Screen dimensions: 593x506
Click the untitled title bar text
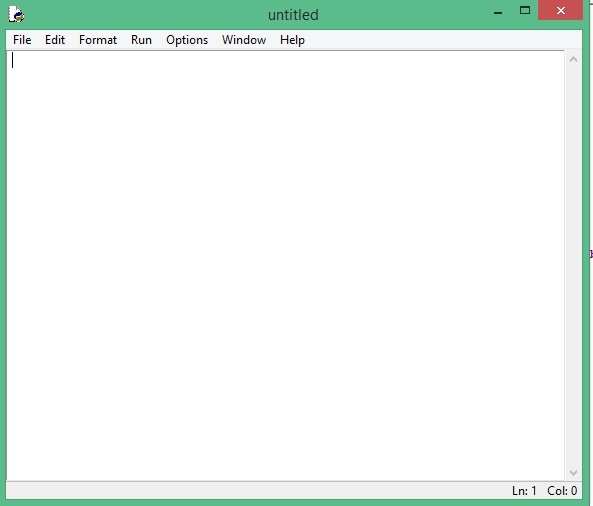pyautogui.click(x=293, y=15)
